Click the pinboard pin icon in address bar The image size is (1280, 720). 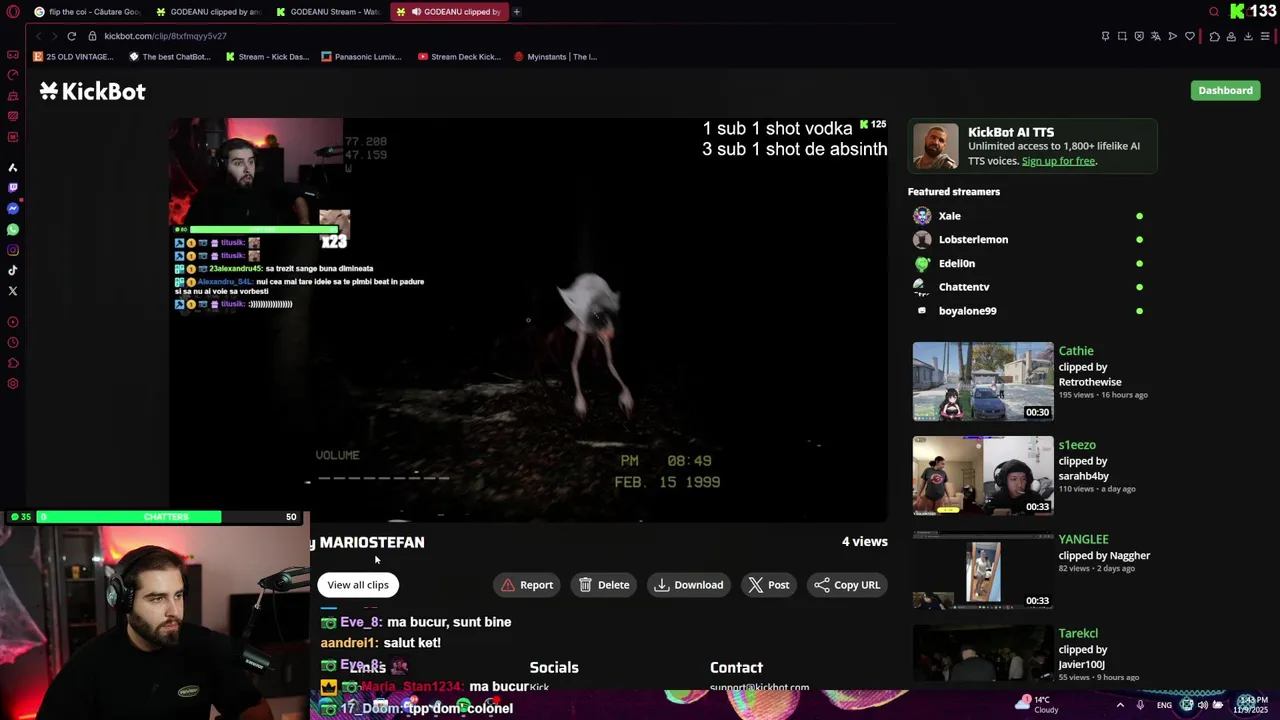tap(1105, 36)
